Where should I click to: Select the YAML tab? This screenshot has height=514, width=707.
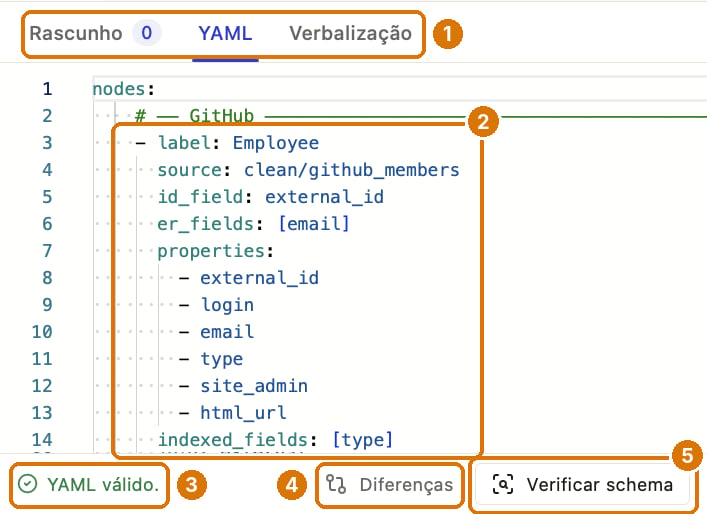click(225, 33)
